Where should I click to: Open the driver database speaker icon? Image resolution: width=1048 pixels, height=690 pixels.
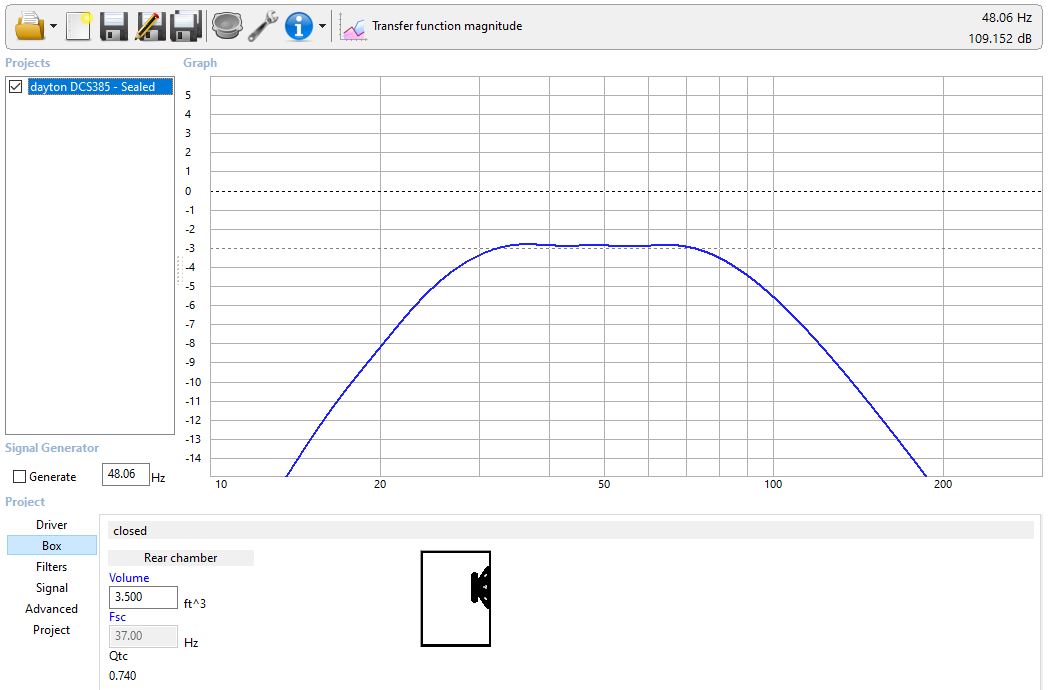tap(227, 26)
